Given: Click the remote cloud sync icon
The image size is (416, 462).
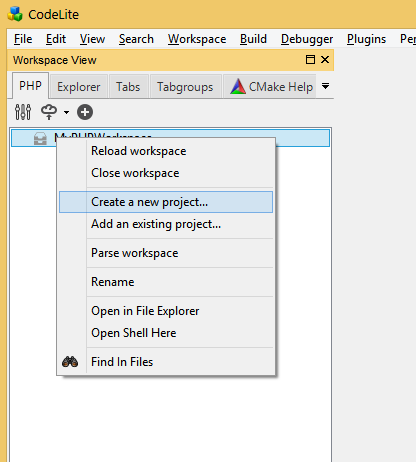Looking at the screenshot, I should [49, 112].
